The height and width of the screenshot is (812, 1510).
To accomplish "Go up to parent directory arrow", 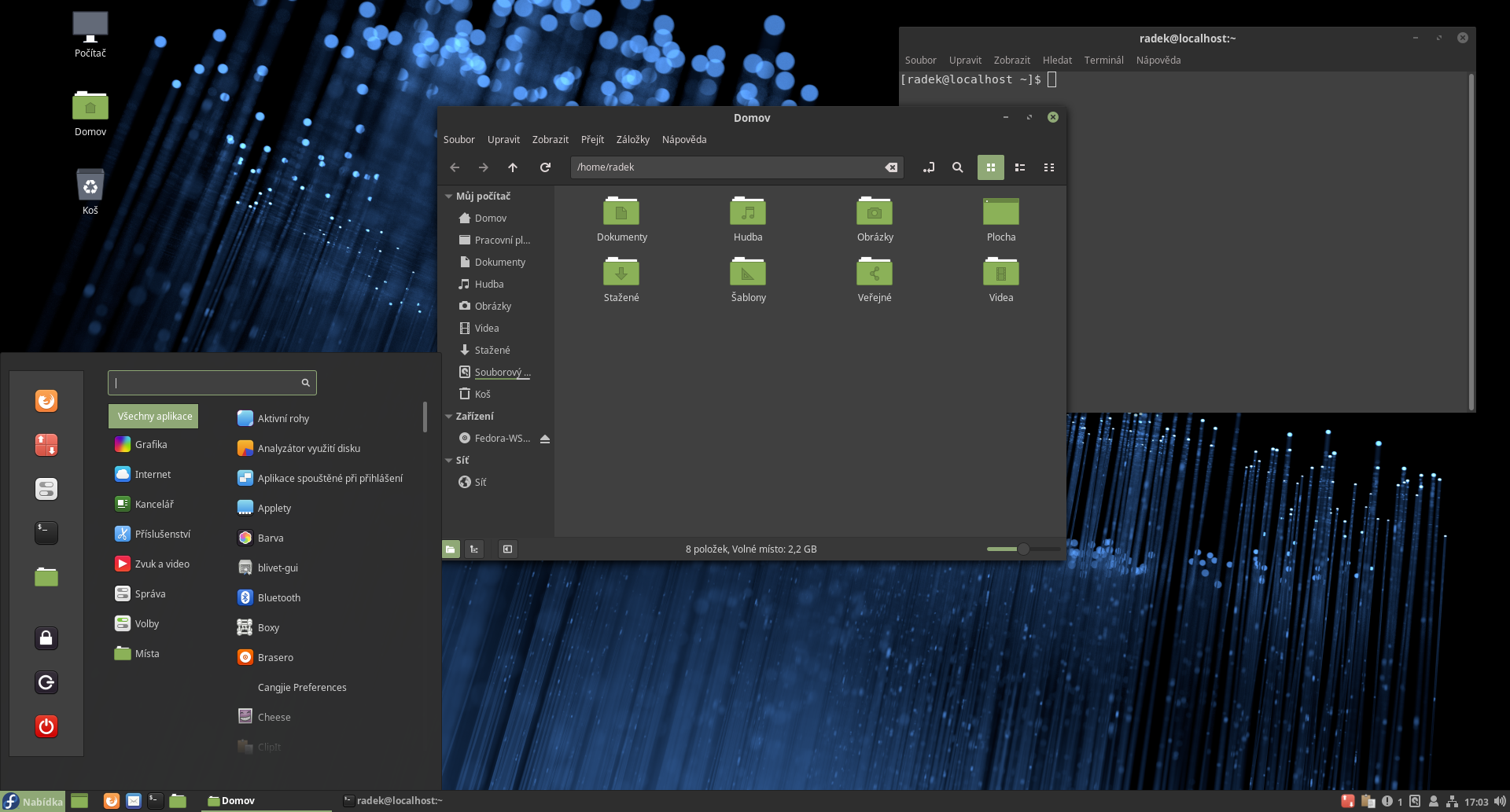I will tap(513, 167).
